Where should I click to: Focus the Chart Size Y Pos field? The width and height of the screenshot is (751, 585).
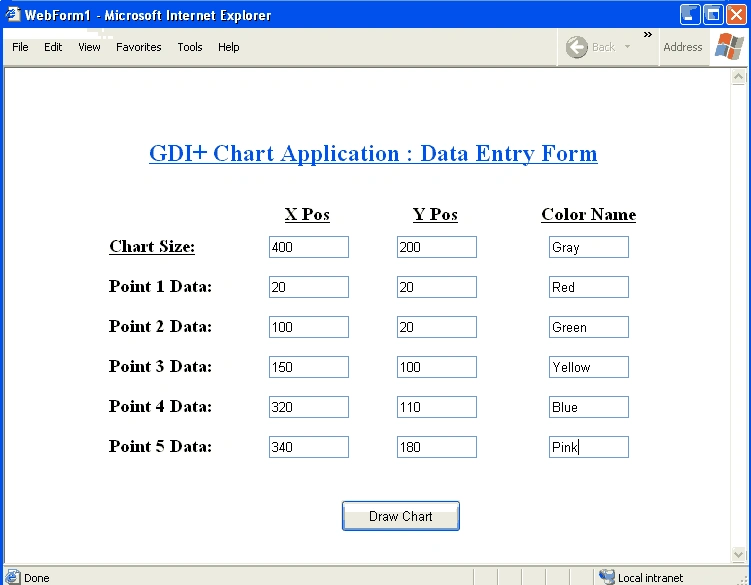click(437, 247)
